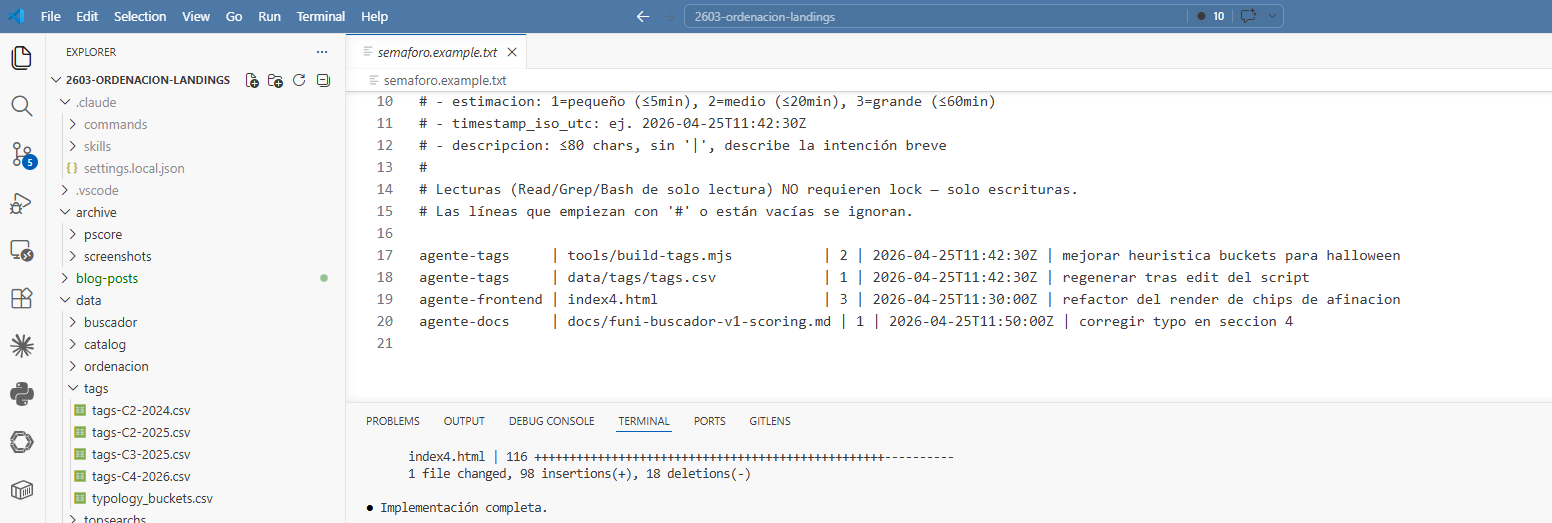Switch to the GITLENS panel tab

(769, 421)
